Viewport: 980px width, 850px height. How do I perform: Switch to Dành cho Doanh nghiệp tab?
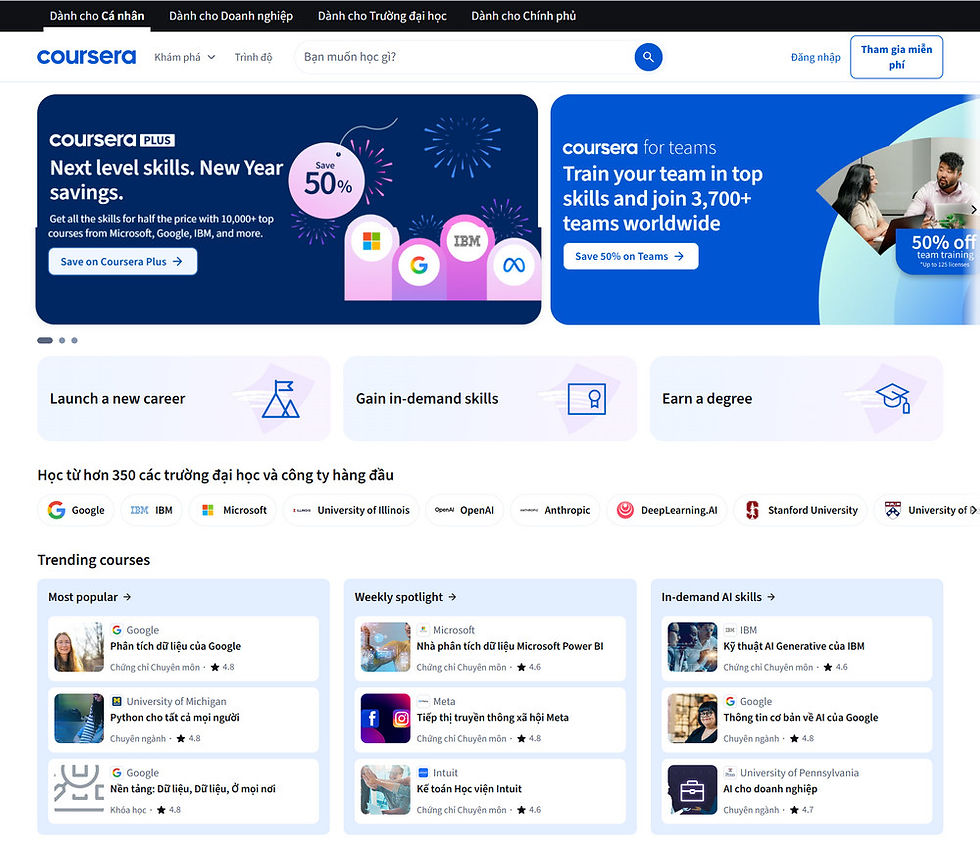tap(230, 15)
